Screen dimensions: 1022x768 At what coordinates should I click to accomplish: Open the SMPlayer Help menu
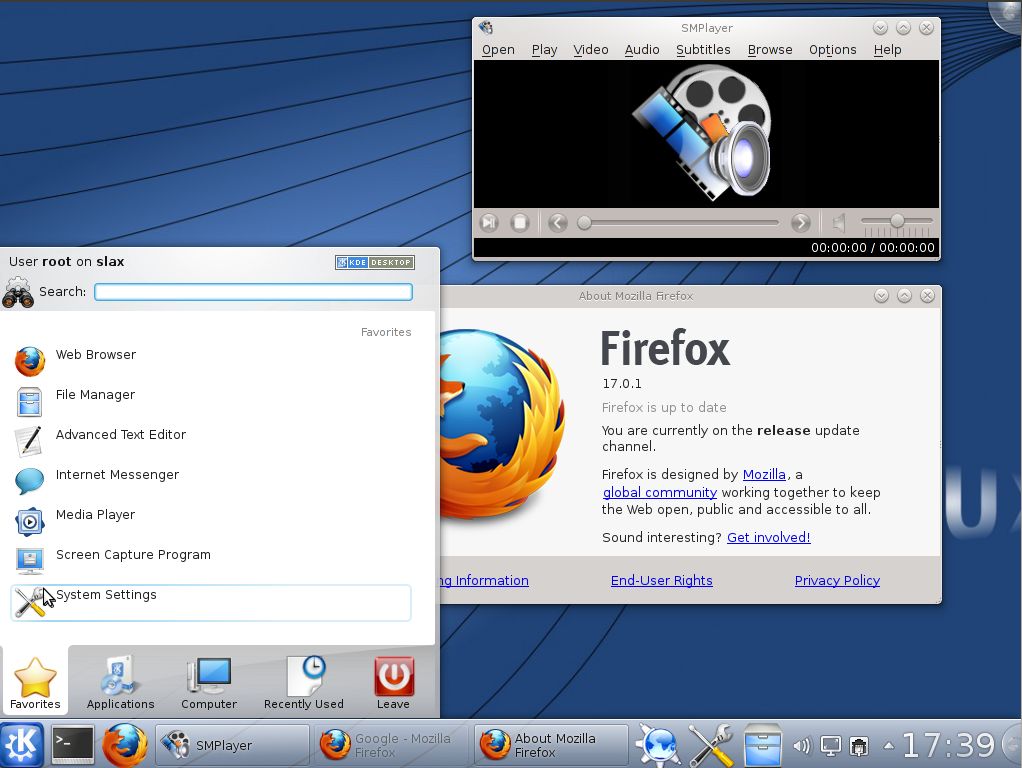[887, 50]
